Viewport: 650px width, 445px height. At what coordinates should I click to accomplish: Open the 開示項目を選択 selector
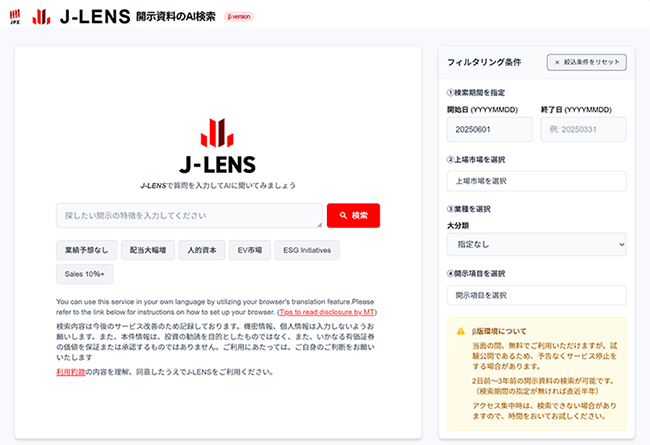pos(536,295)
